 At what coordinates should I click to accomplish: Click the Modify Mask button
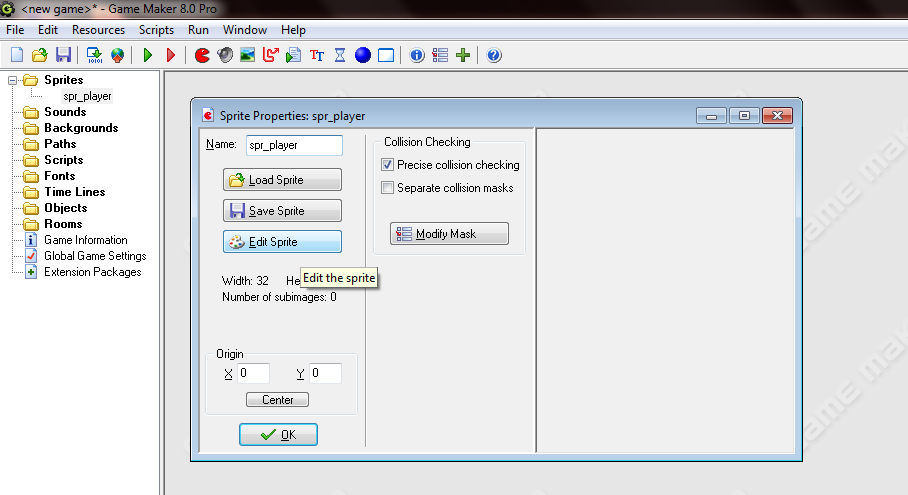click(x=449, y=233)
